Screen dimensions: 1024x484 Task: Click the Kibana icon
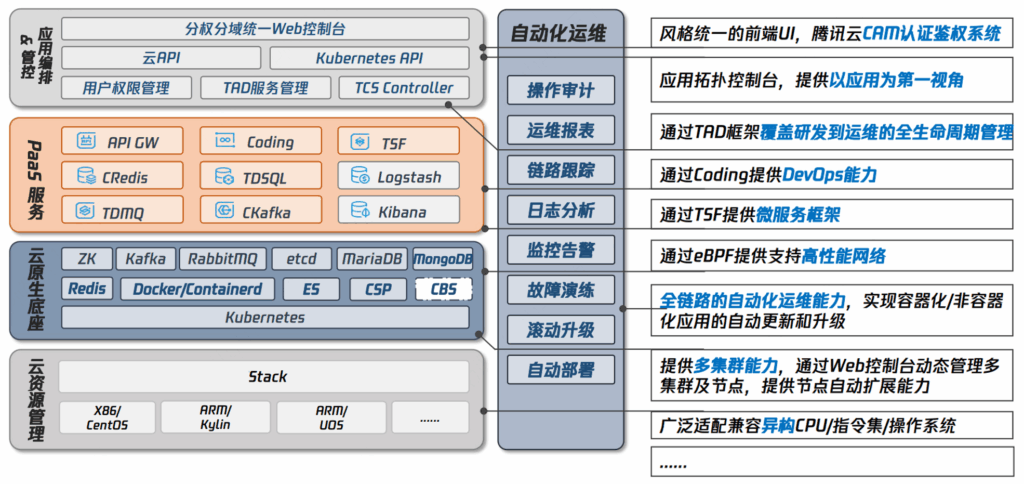click(x=360, y=211)
